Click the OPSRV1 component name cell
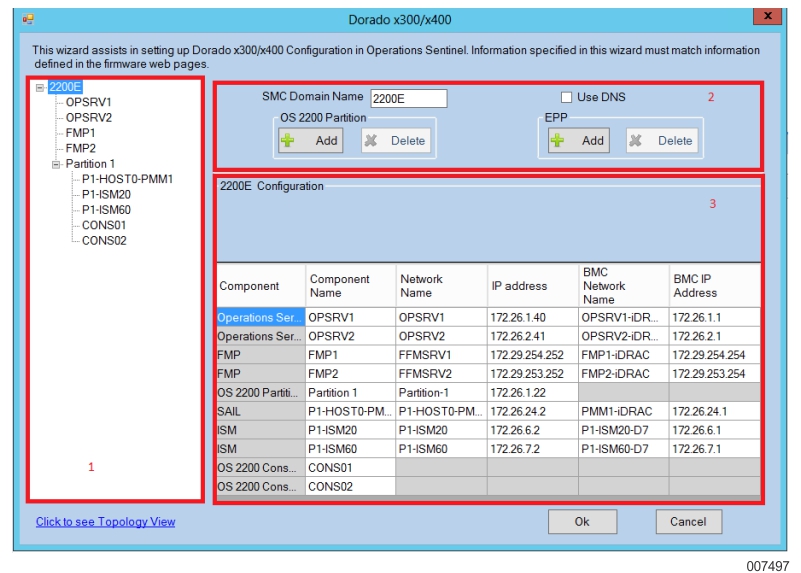 pos(351,317)
